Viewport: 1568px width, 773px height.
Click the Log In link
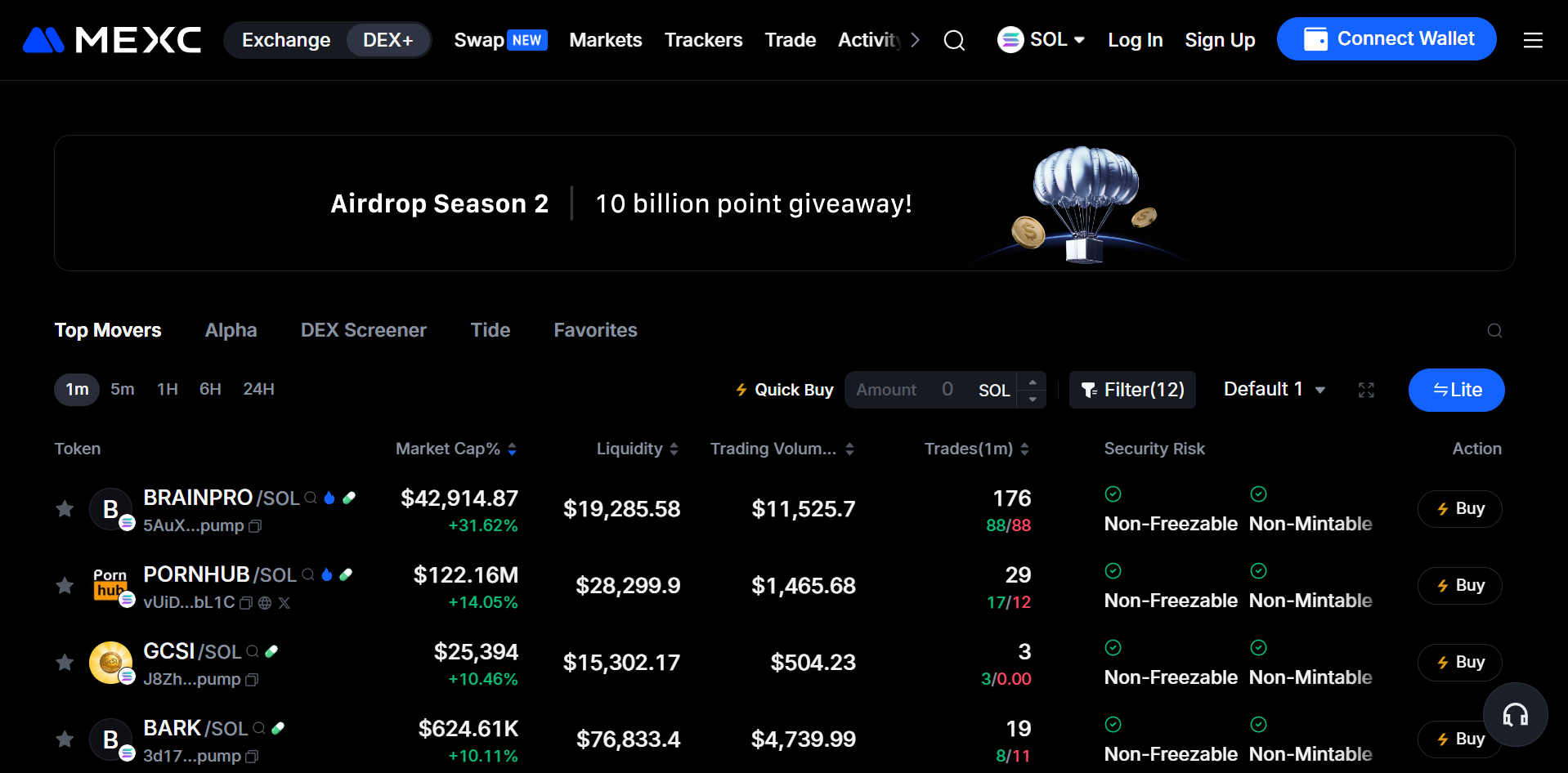pyautogui.click(x=1135, y=40)
